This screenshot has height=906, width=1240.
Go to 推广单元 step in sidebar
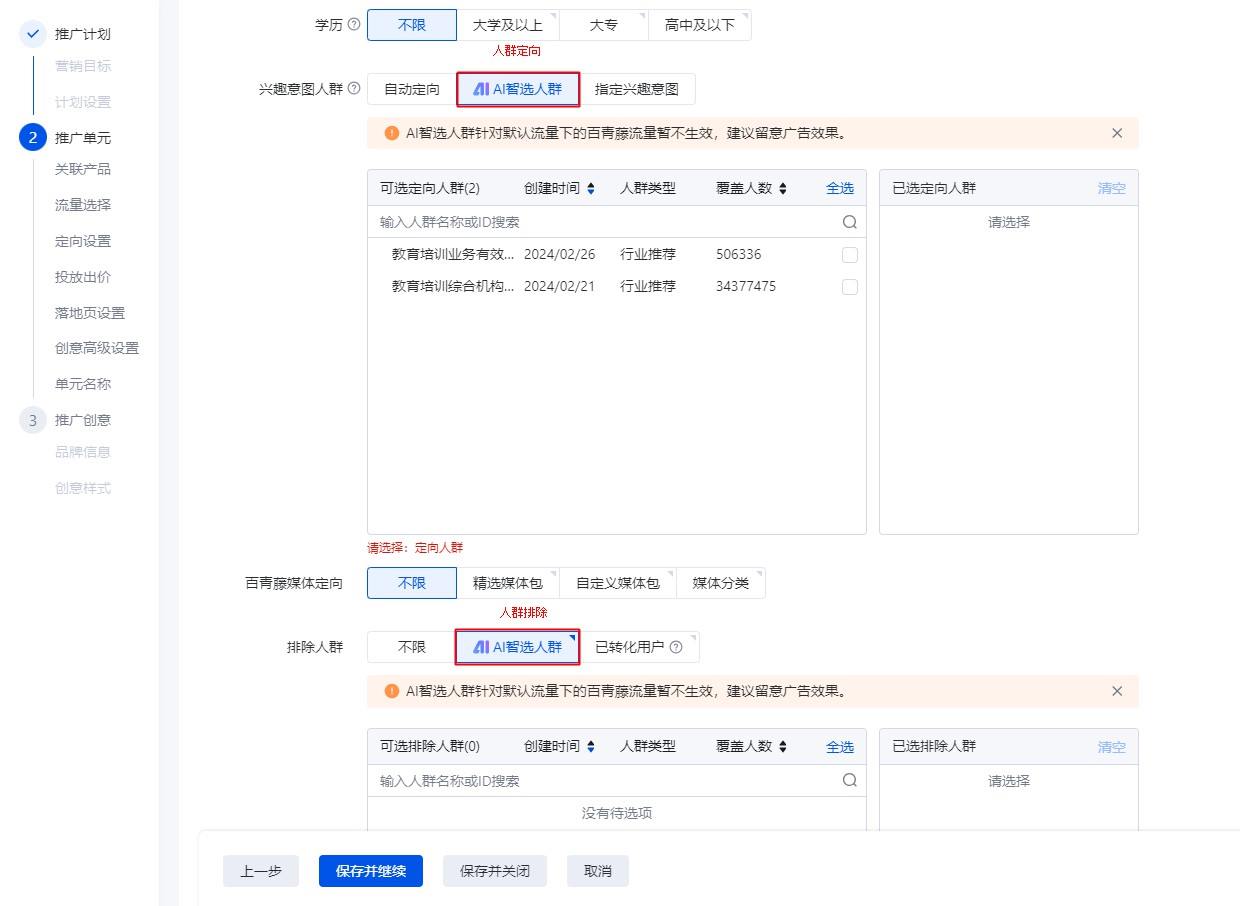pyautogui.click(x=83, y=138)
